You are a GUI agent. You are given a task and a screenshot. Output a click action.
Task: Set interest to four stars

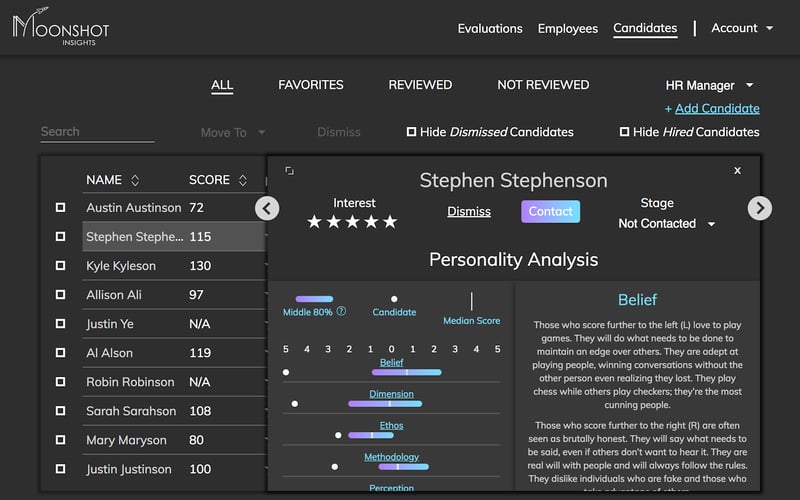coord(371,222)
